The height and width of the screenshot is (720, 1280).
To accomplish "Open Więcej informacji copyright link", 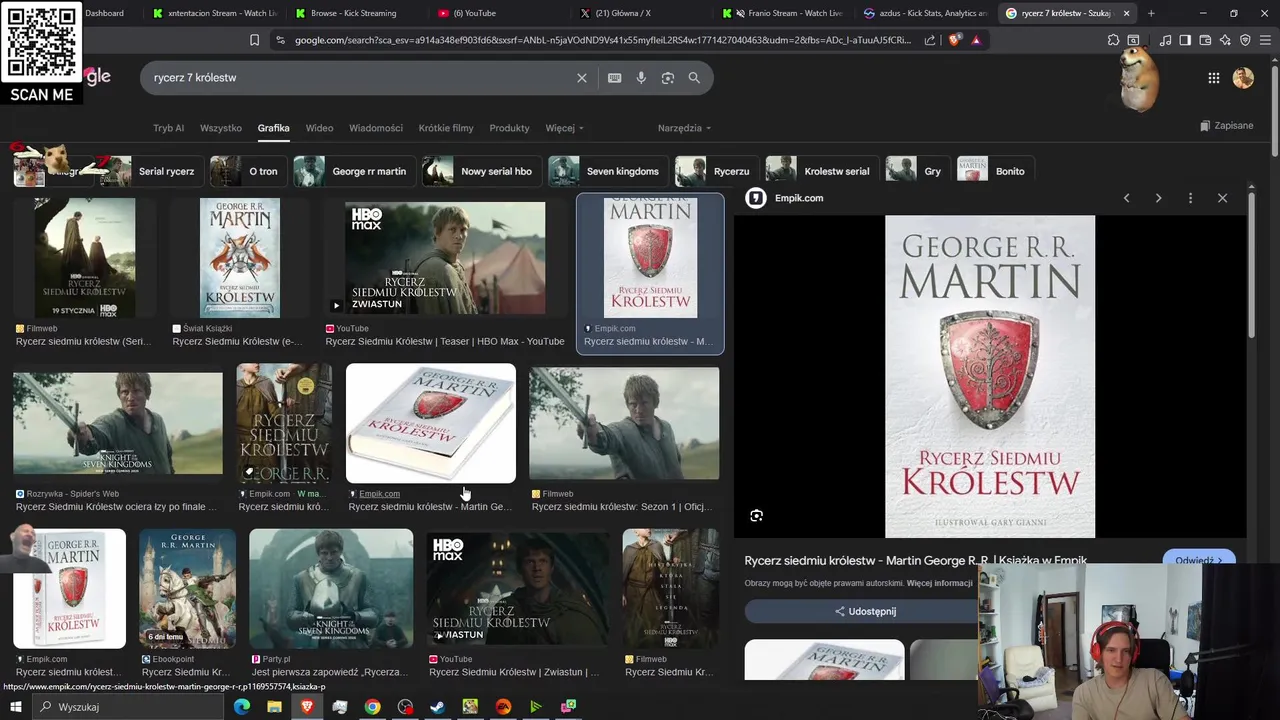I will point(939,583).
